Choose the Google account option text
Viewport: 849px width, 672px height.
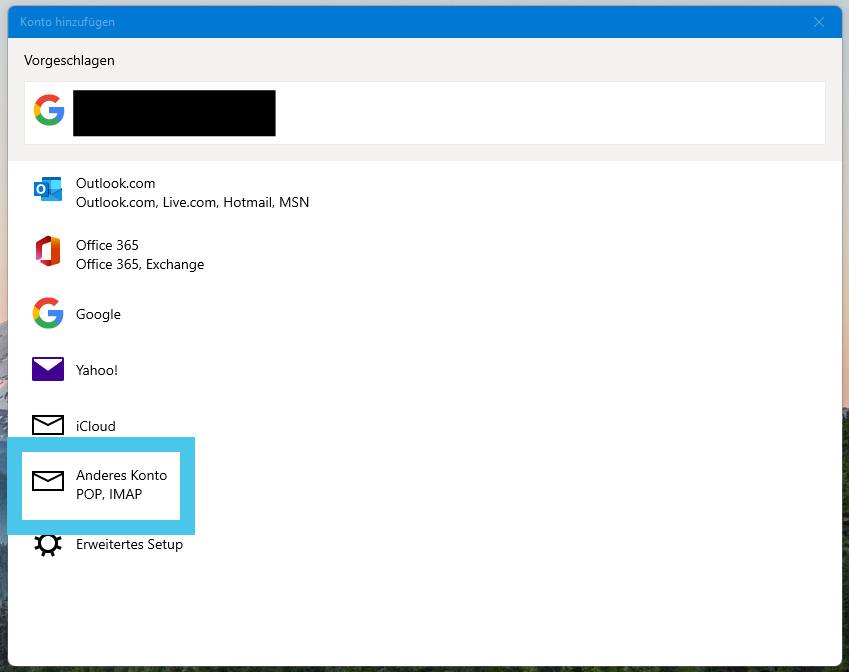pos(98,315)
